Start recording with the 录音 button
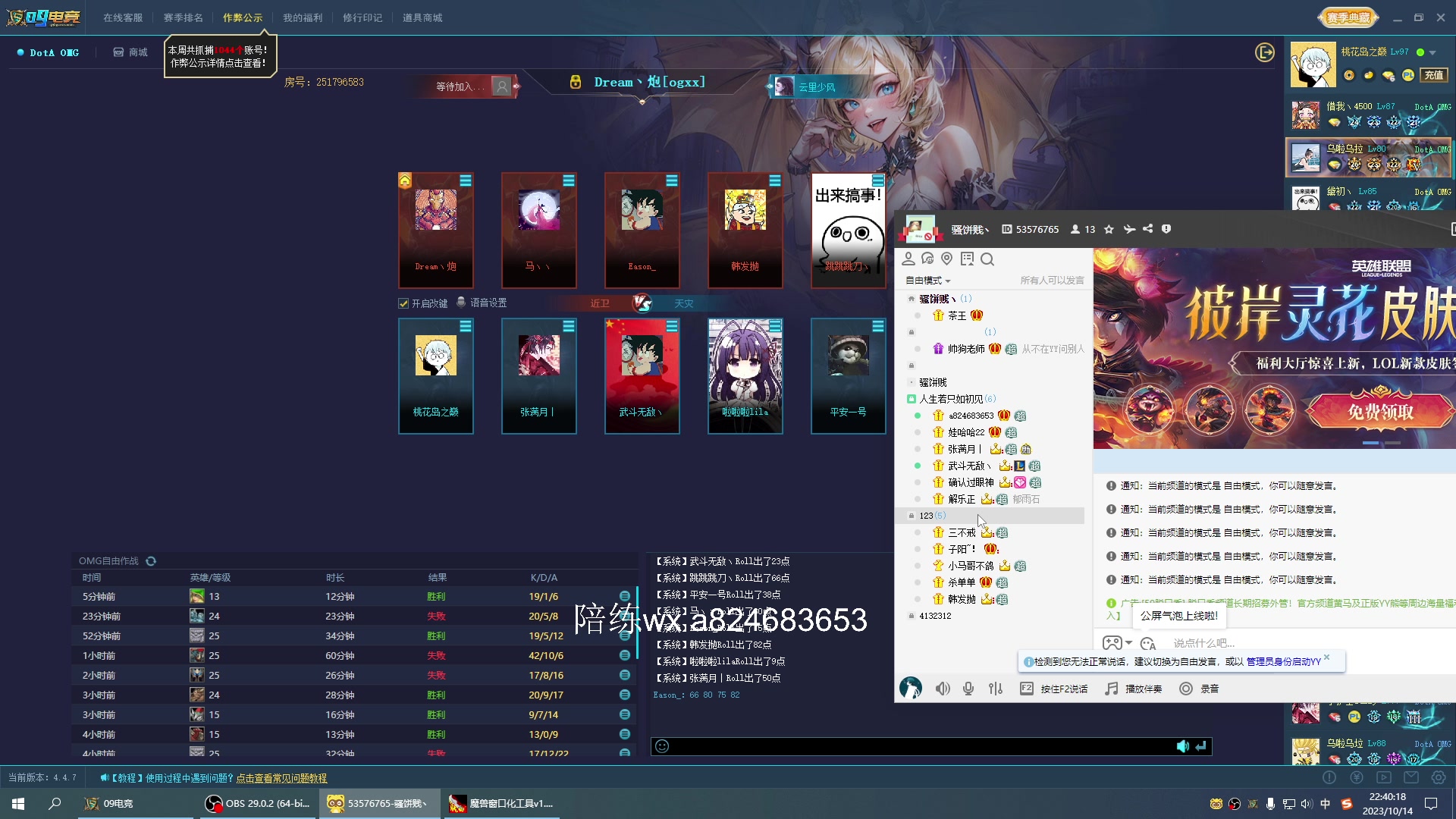 tap(1199, 689)
